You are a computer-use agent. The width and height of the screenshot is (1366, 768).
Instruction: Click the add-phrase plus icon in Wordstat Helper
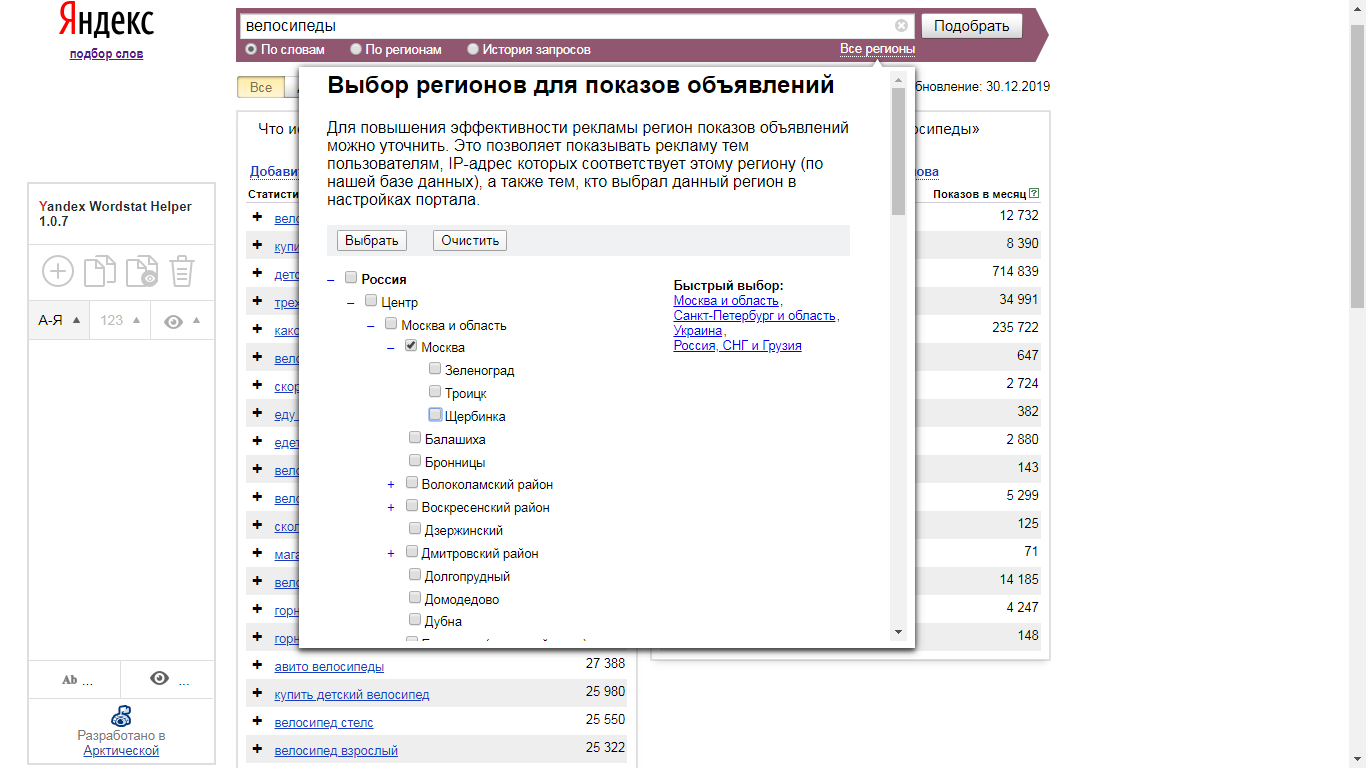58,271
